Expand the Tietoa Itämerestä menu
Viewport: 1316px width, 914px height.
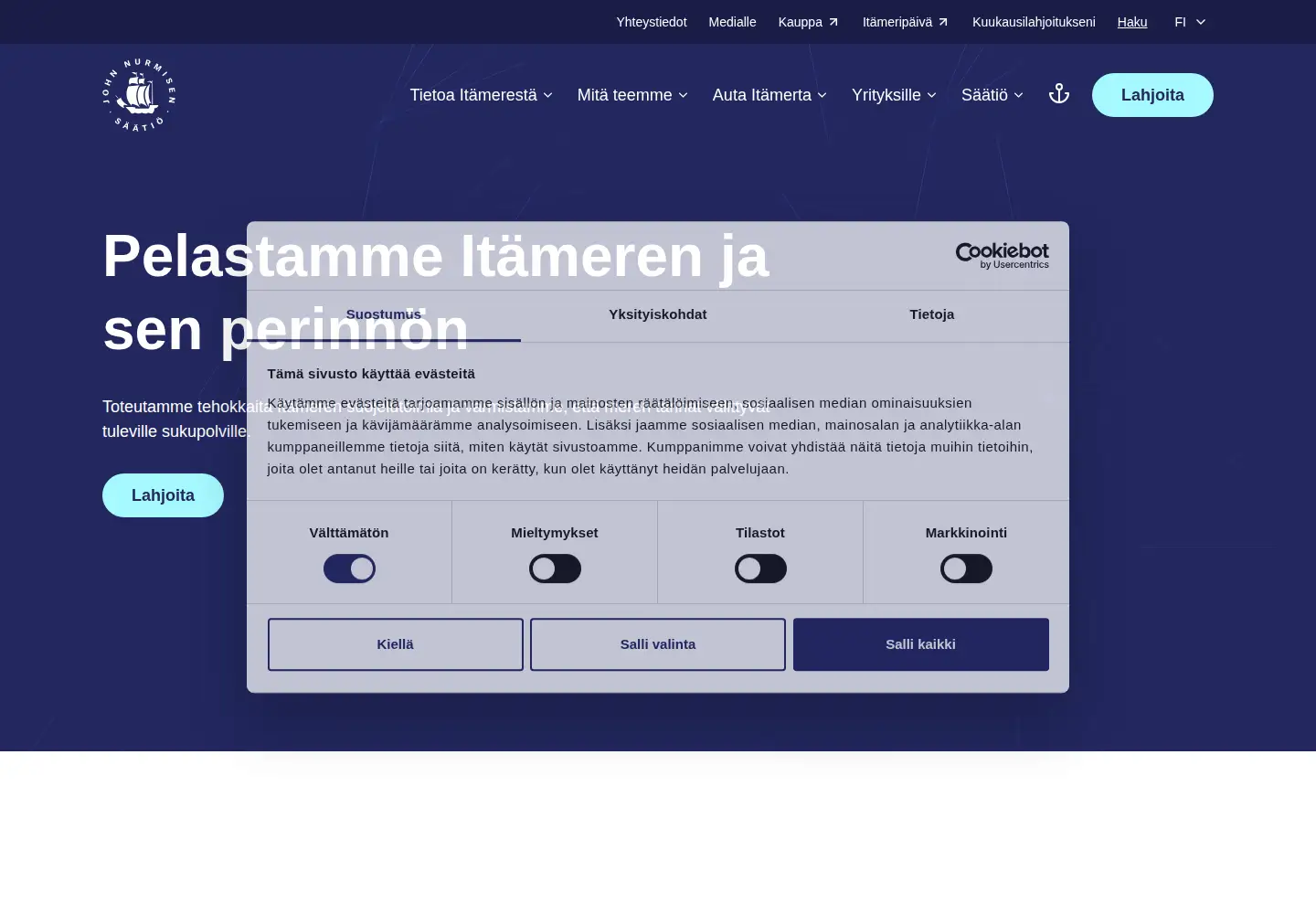(x=482, y=95)
